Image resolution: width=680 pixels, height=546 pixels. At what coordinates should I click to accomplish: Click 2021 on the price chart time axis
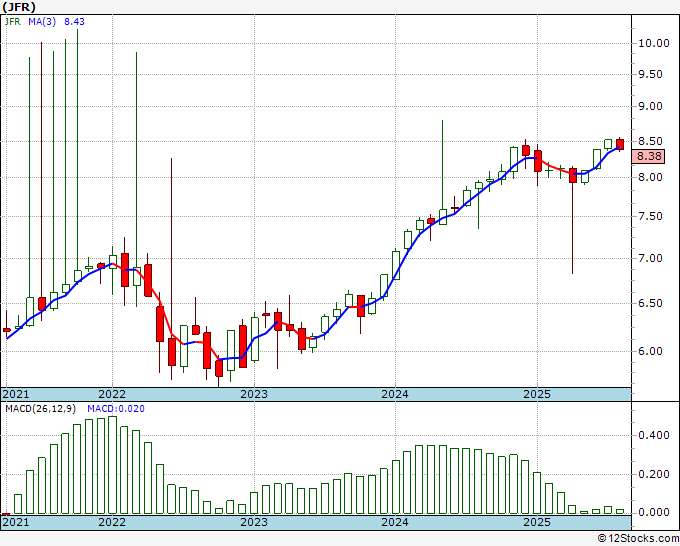pos(16,394)
